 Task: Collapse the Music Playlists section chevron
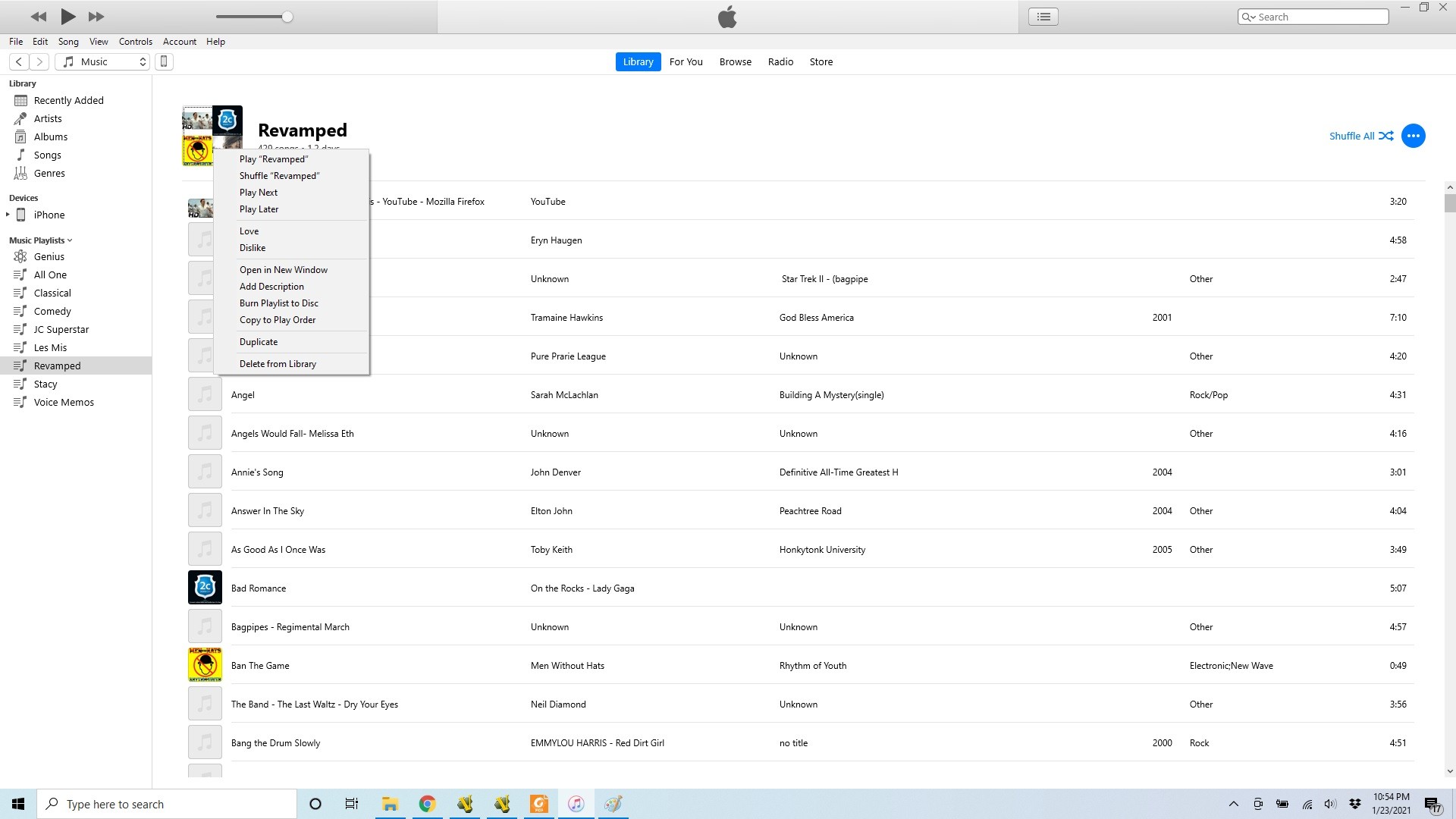coord(70,240)
